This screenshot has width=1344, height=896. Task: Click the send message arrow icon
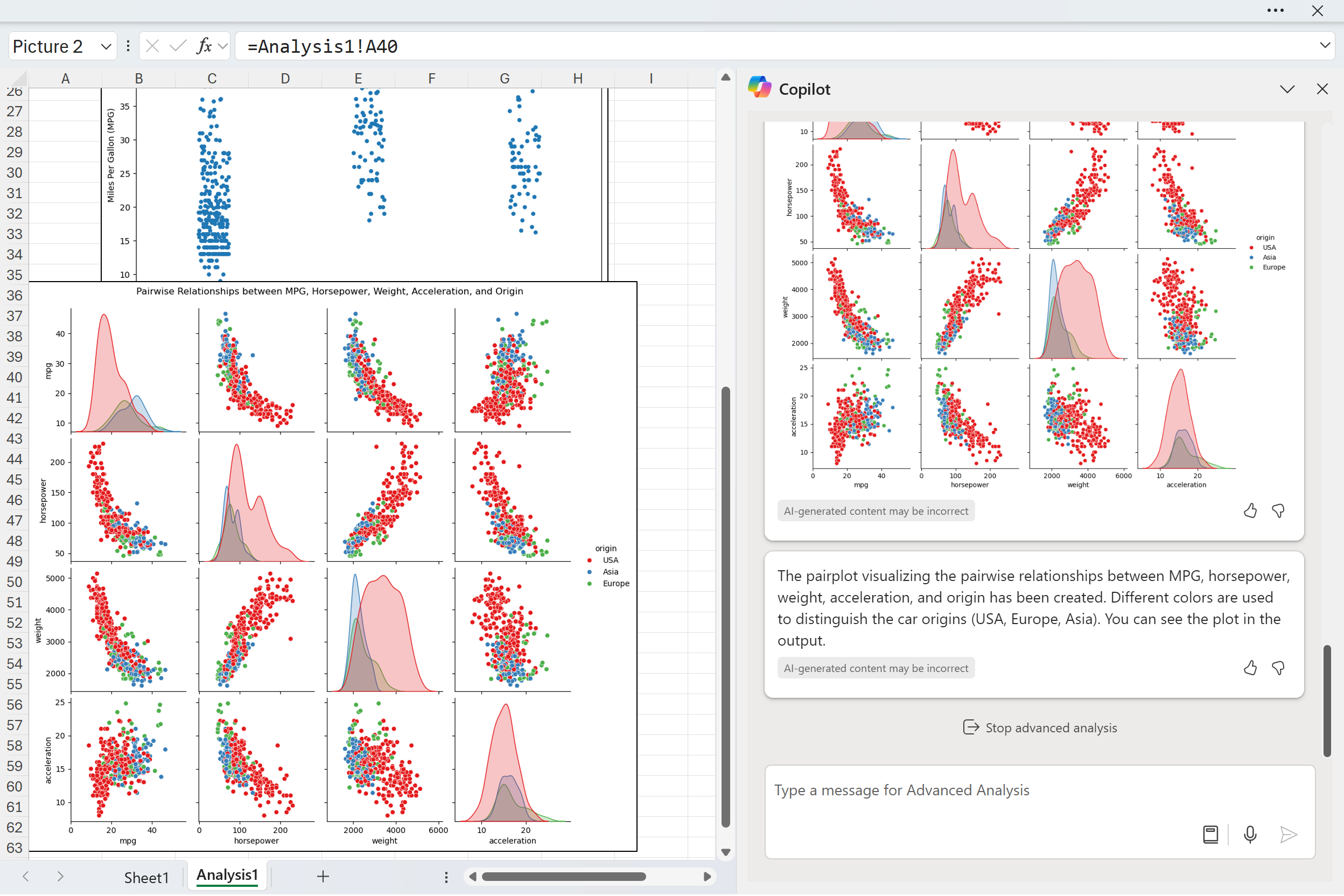pyautogui.click(x=1288, y=835)
